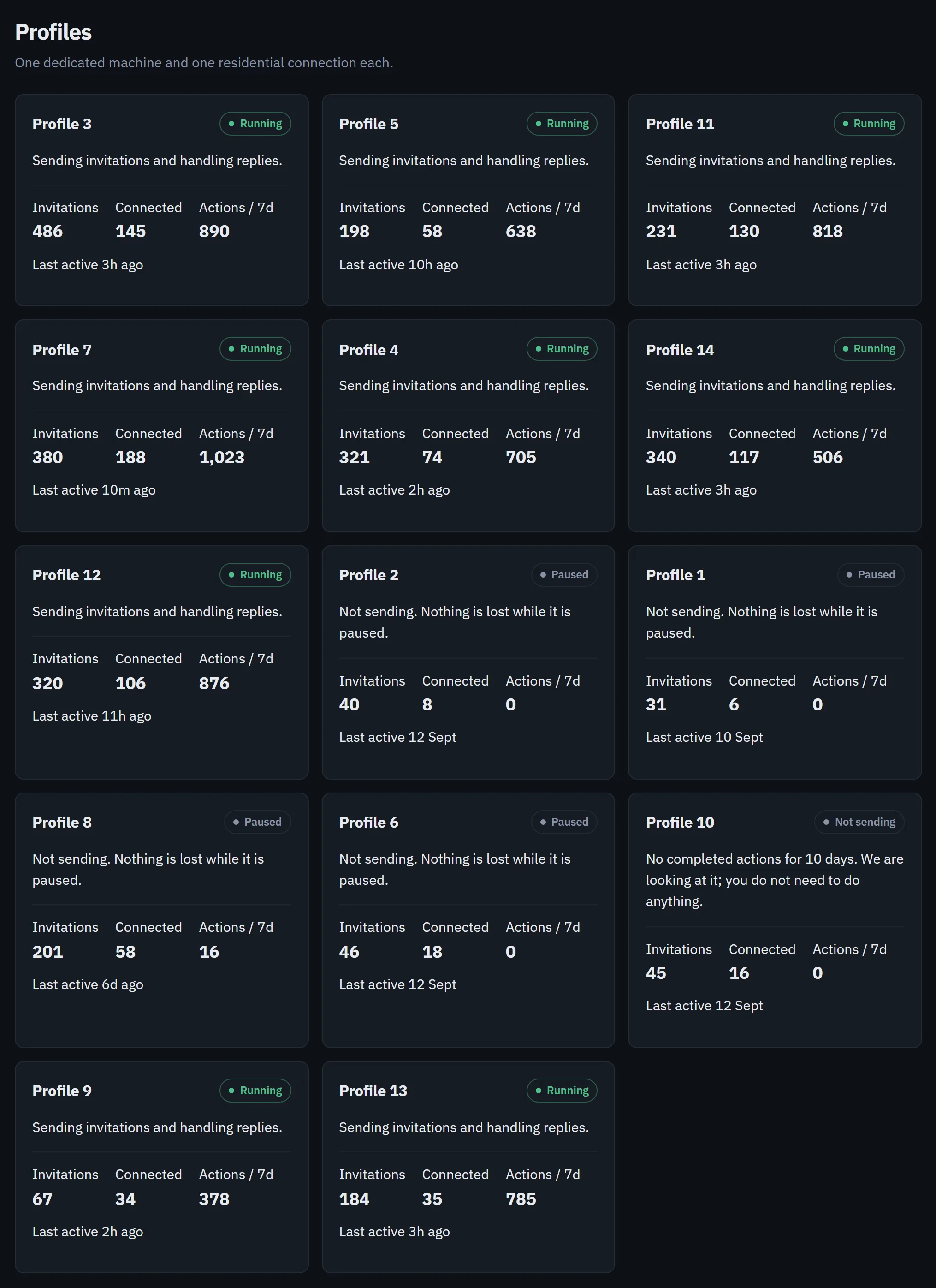The image size is (936, 1288).
Task: Open the Profile 12 card title
Action: (x=66, y=575)
